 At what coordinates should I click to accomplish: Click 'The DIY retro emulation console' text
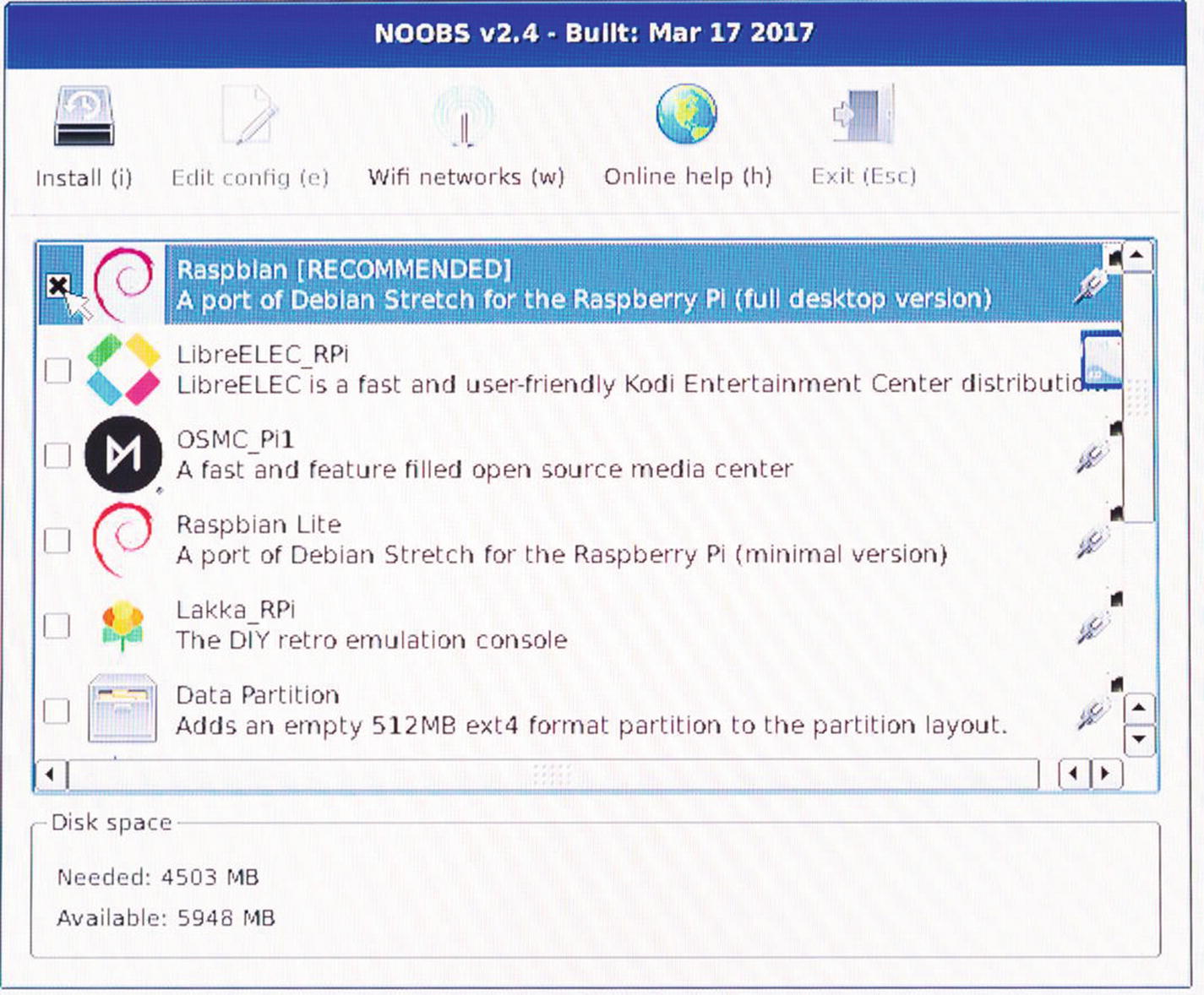click(x=371, y=640)
